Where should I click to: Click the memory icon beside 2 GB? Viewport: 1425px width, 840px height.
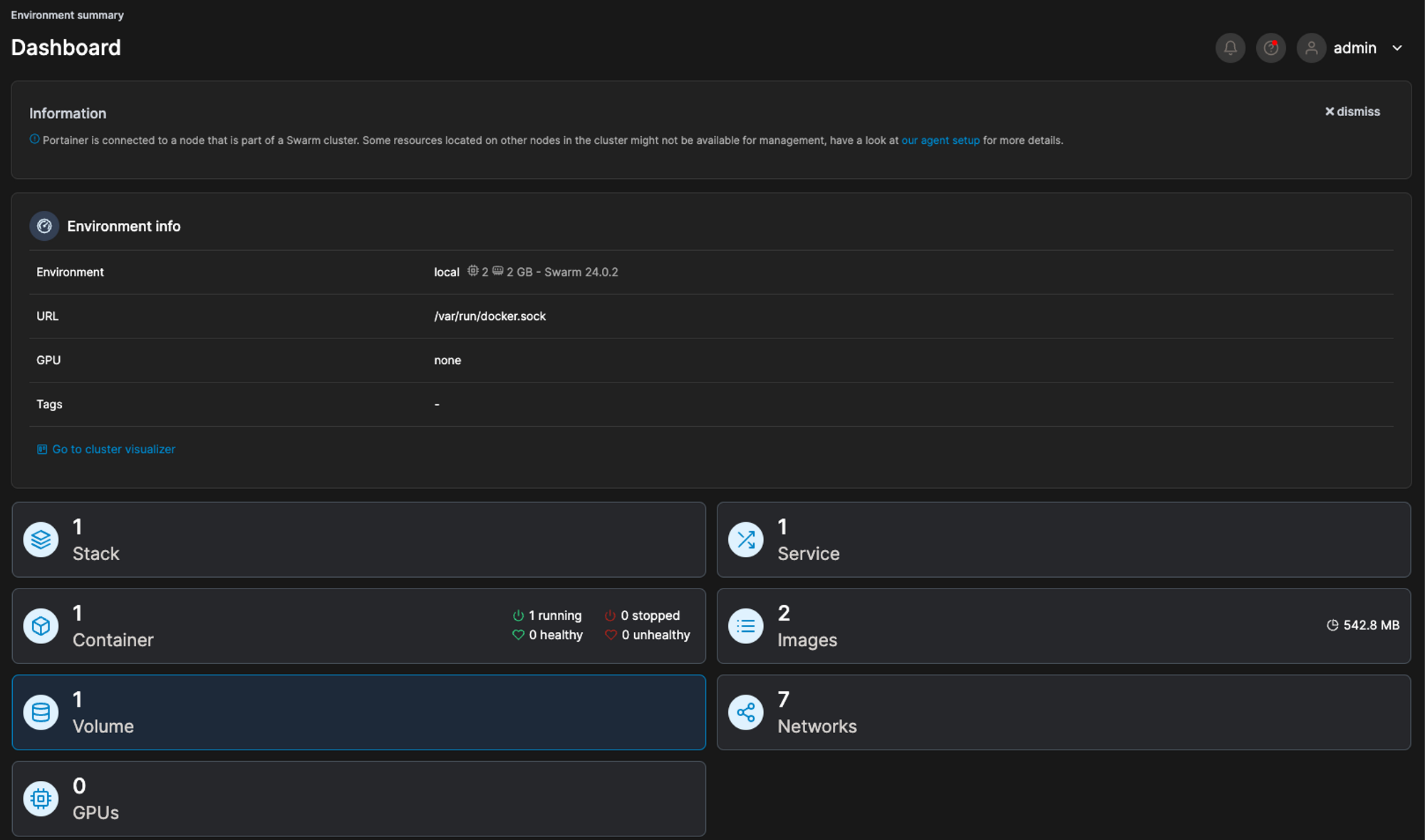[497, 271]
